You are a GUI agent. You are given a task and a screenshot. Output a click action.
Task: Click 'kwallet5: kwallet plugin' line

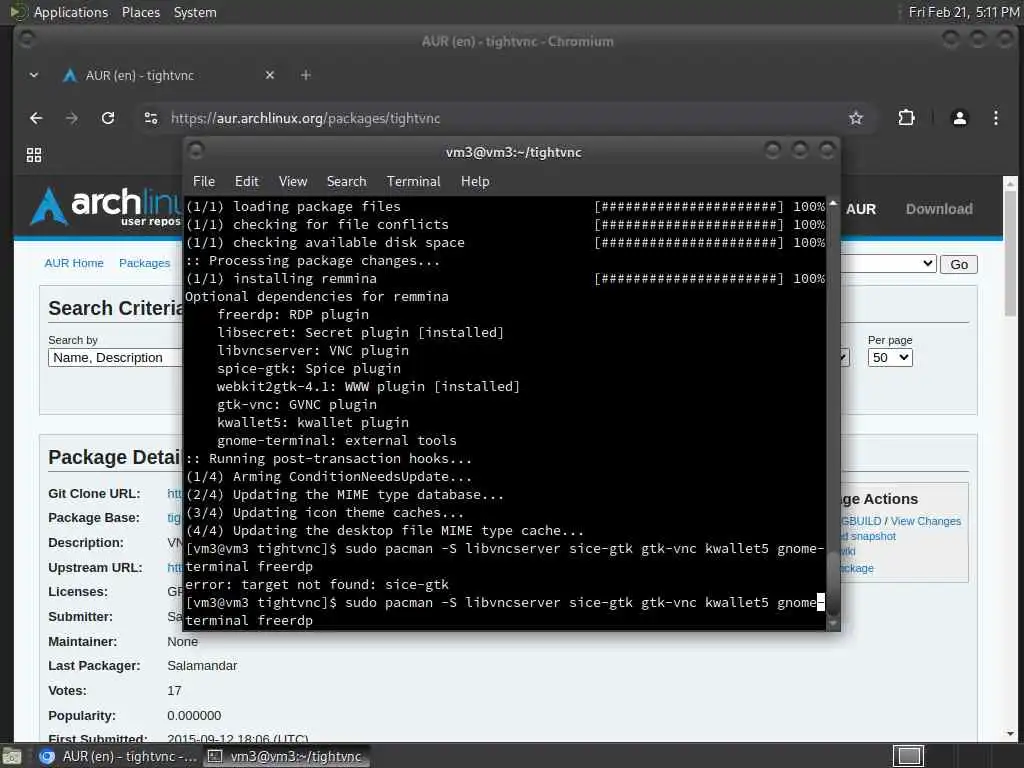click(313, 423)
